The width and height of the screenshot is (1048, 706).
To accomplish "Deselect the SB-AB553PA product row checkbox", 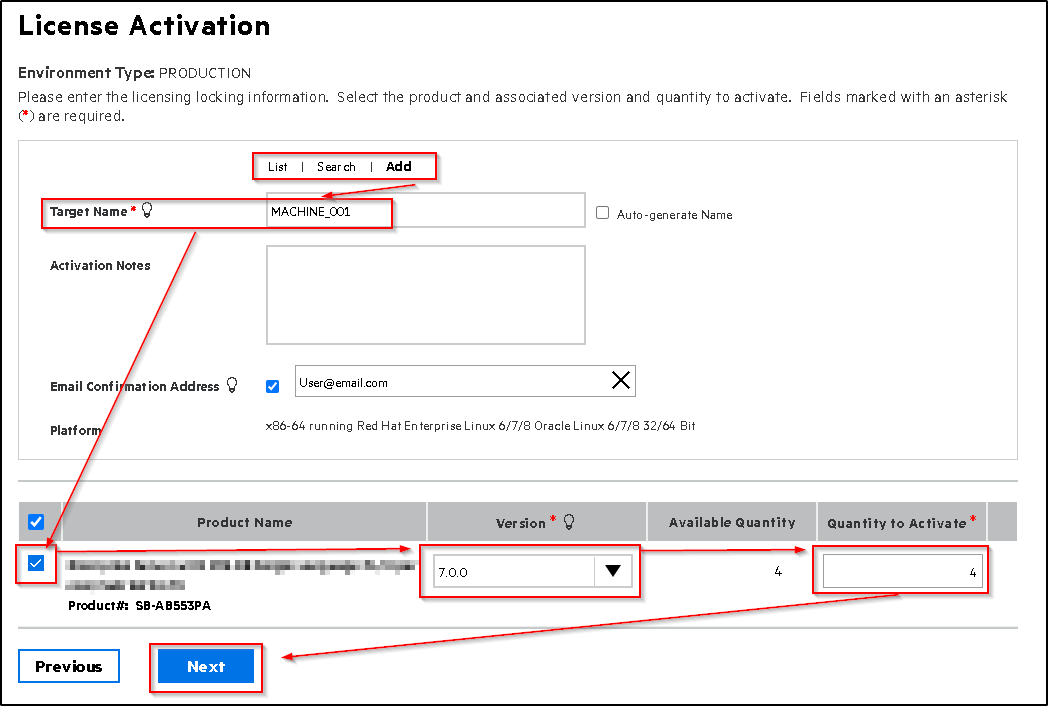I will pyautogui.click(x=36, y=565).
